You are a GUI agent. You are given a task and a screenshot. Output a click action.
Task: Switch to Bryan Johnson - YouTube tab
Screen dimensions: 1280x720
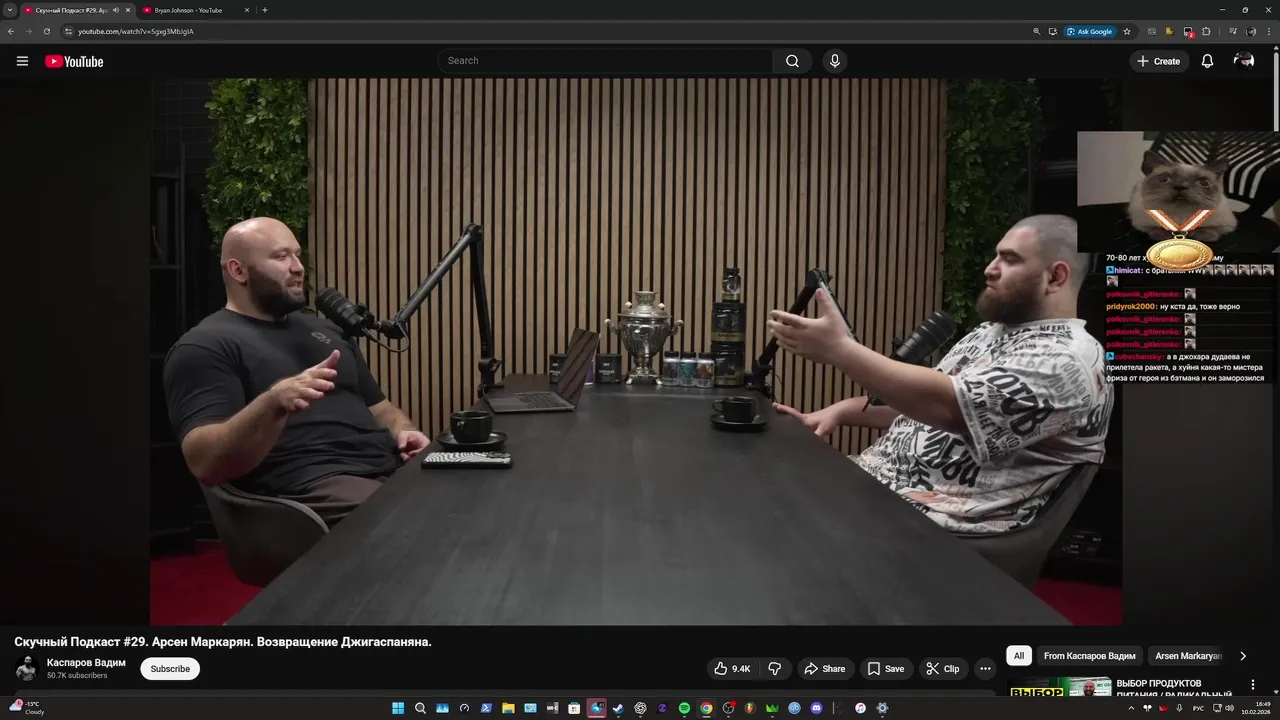coord(195,10)
